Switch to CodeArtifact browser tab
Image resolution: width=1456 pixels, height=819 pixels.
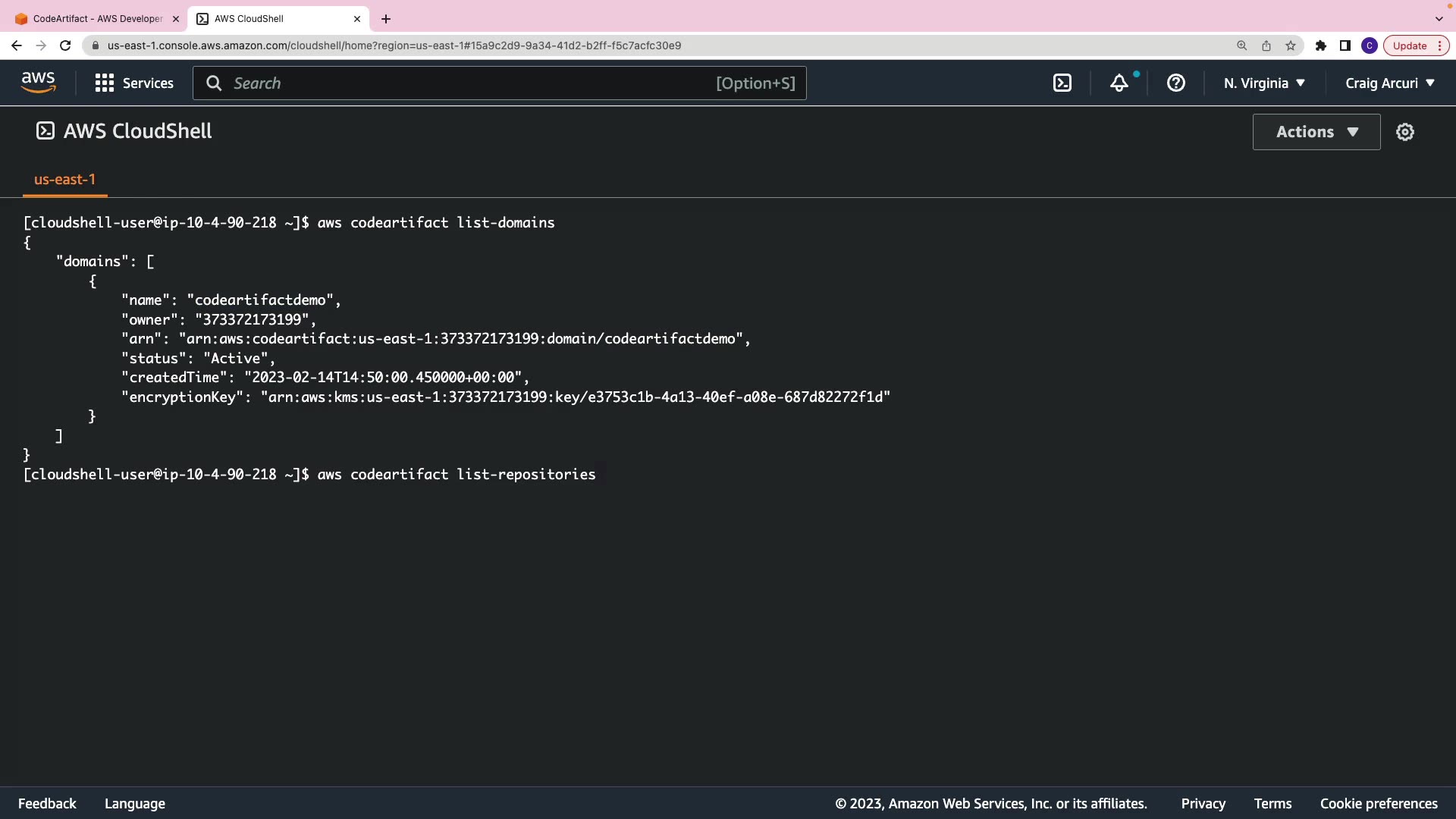click(97, 19)
